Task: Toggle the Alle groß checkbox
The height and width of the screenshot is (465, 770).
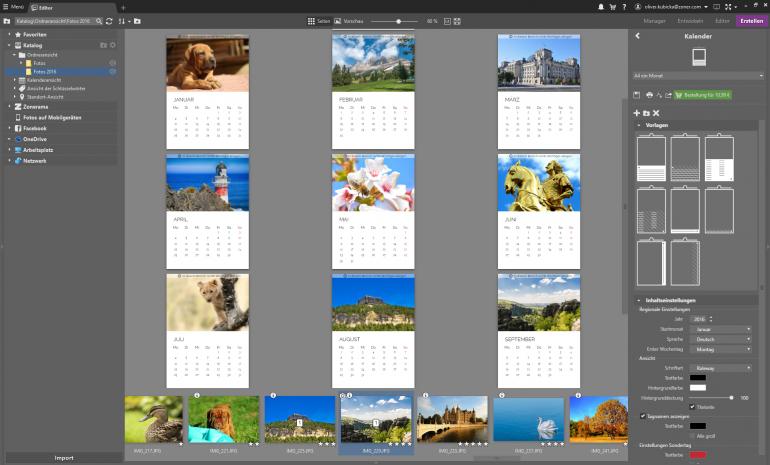Action: (692, 436)
